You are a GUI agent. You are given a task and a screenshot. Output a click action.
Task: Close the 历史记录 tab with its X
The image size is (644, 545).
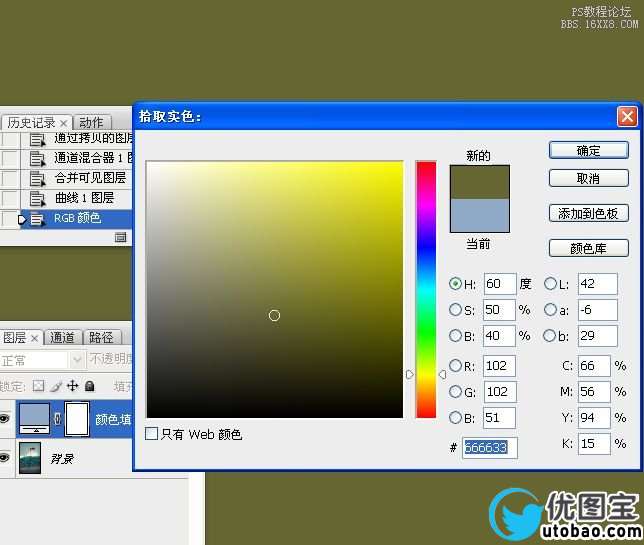tap(64, 123)
